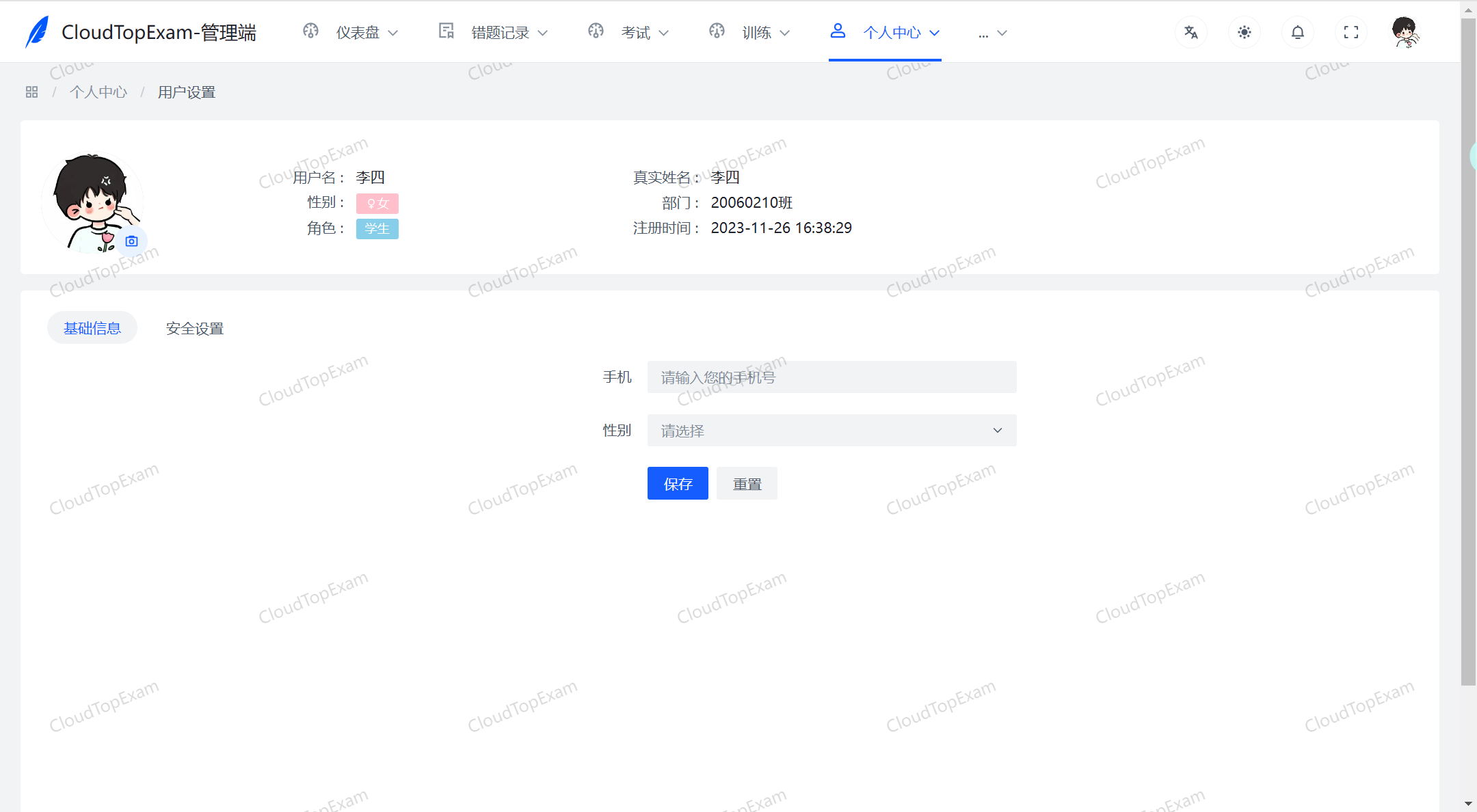Open the 性别 请选择 select box

pos(831,430)
